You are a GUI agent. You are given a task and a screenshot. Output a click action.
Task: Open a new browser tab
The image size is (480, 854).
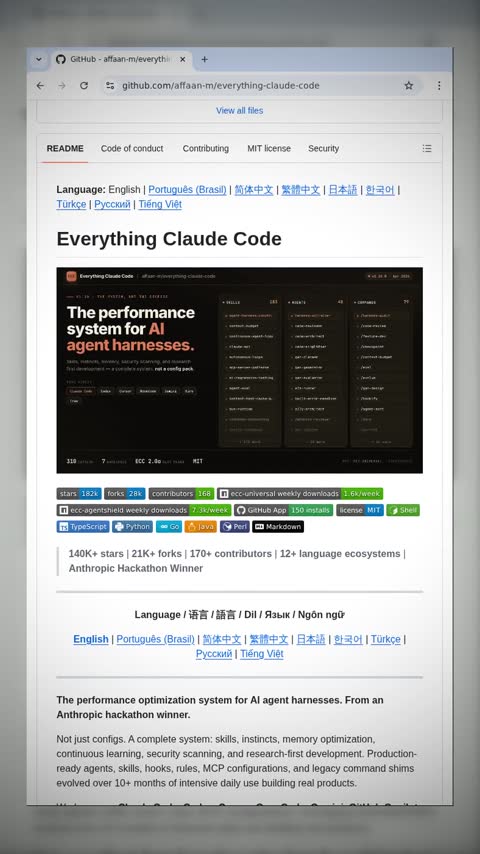[204, 59]
